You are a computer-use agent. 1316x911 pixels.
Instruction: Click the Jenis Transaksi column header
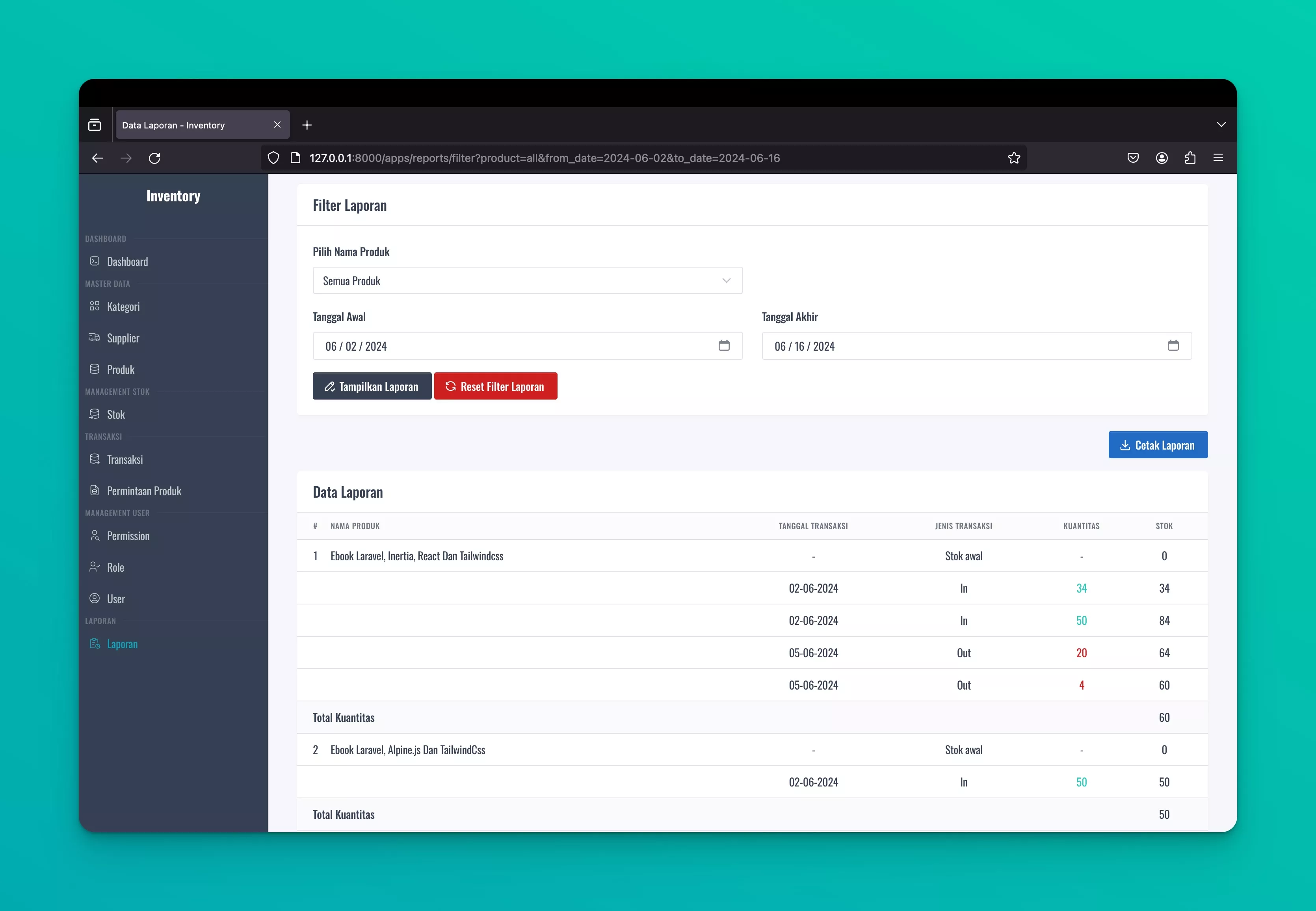[x=963, y=526]
